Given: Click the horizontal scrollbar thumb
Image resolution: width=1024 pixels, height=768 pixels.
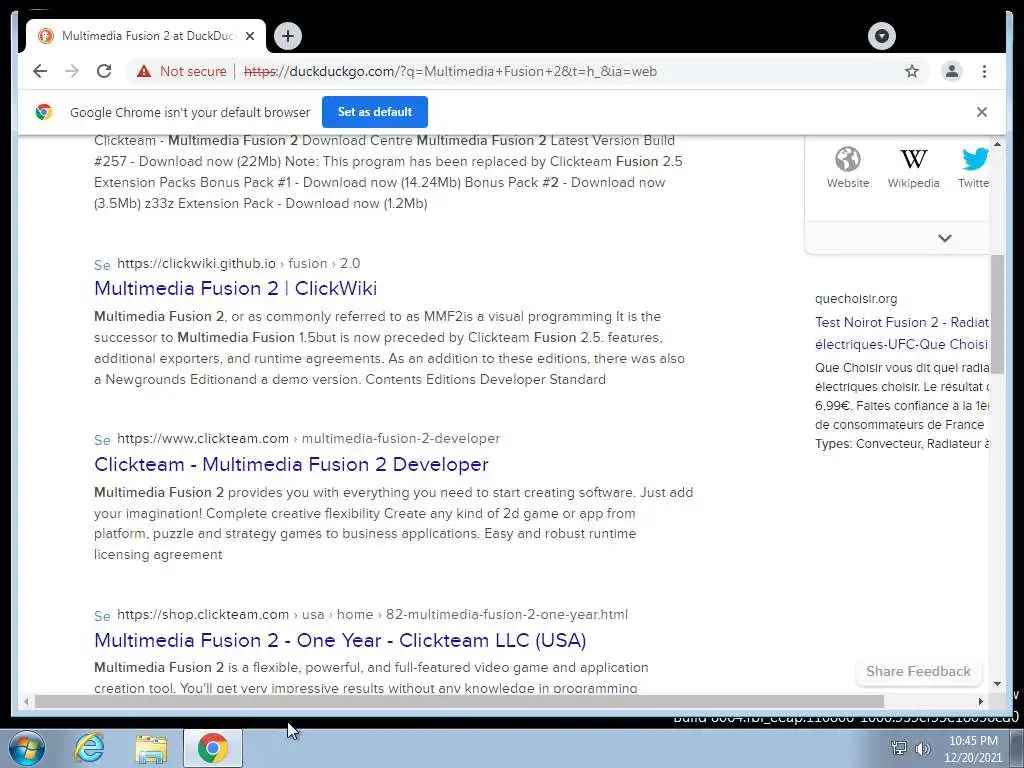Looking at the screenshot, I should (459, 701).
